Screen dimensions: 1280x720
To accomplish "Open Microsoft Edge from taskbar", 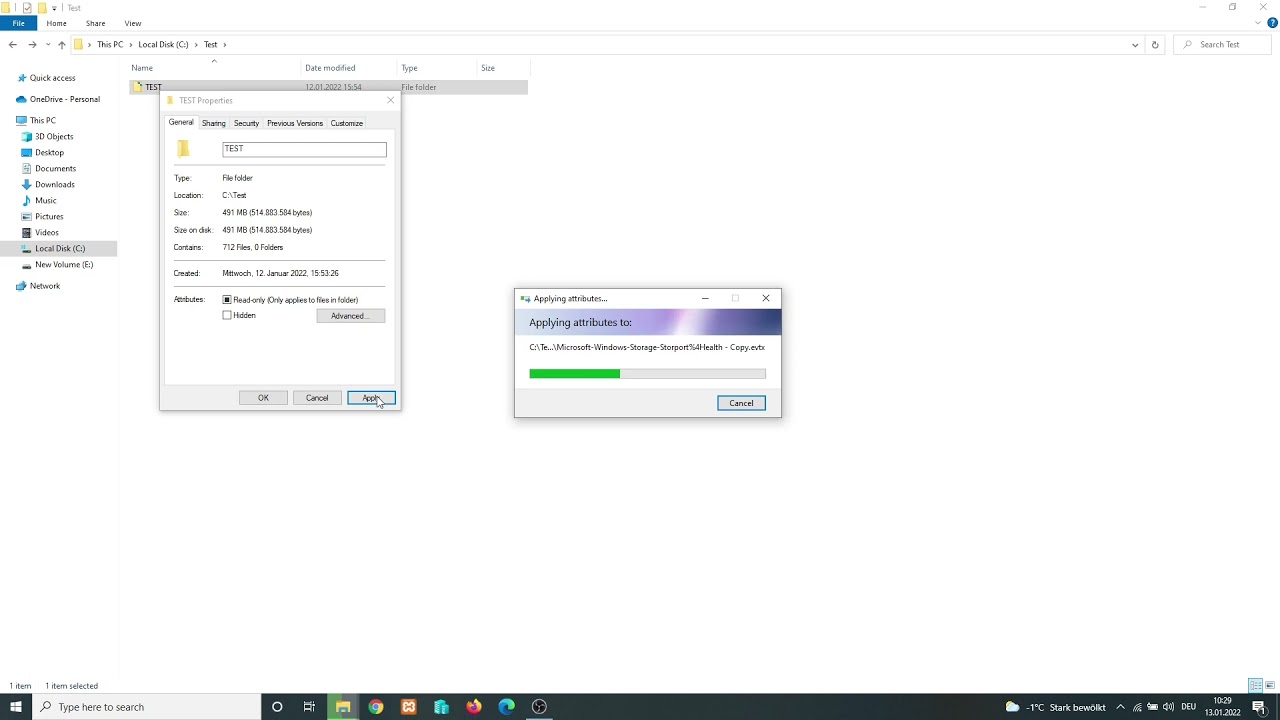I will point(507,707).
